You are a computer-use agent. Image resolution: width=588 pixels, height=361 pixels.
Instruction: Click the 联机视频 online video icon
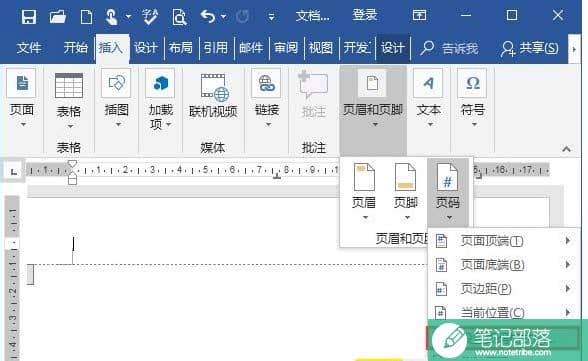(x=213, y=95)
